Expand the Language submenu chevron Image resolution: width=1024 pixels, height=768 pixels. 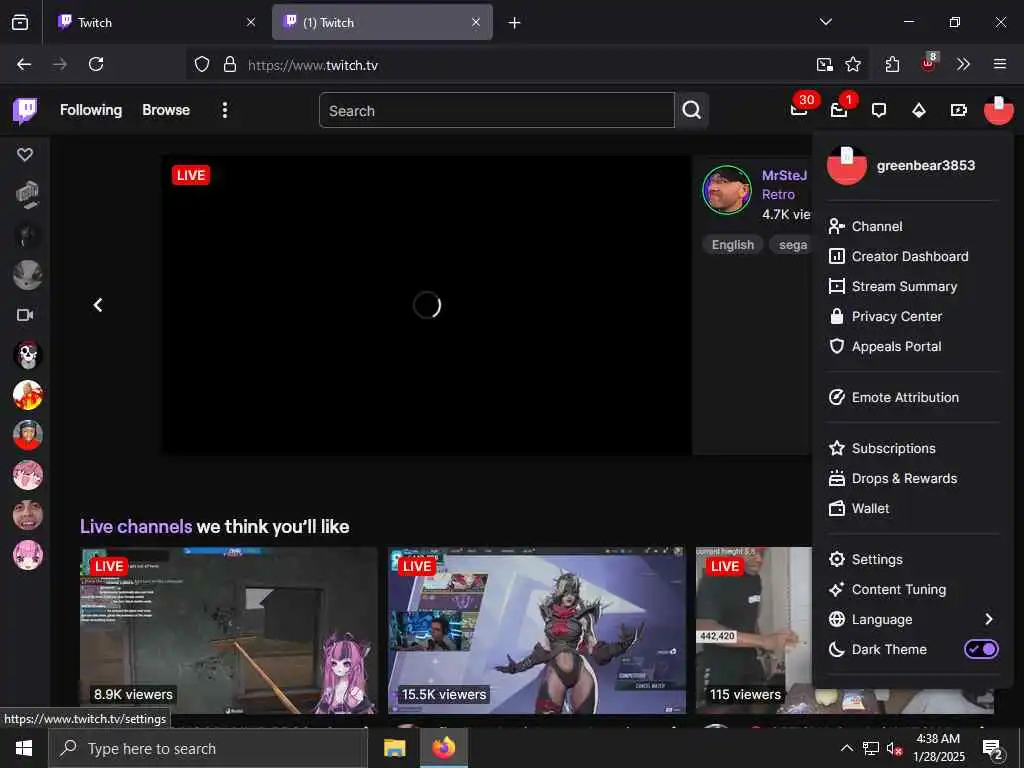coord(989,619)
